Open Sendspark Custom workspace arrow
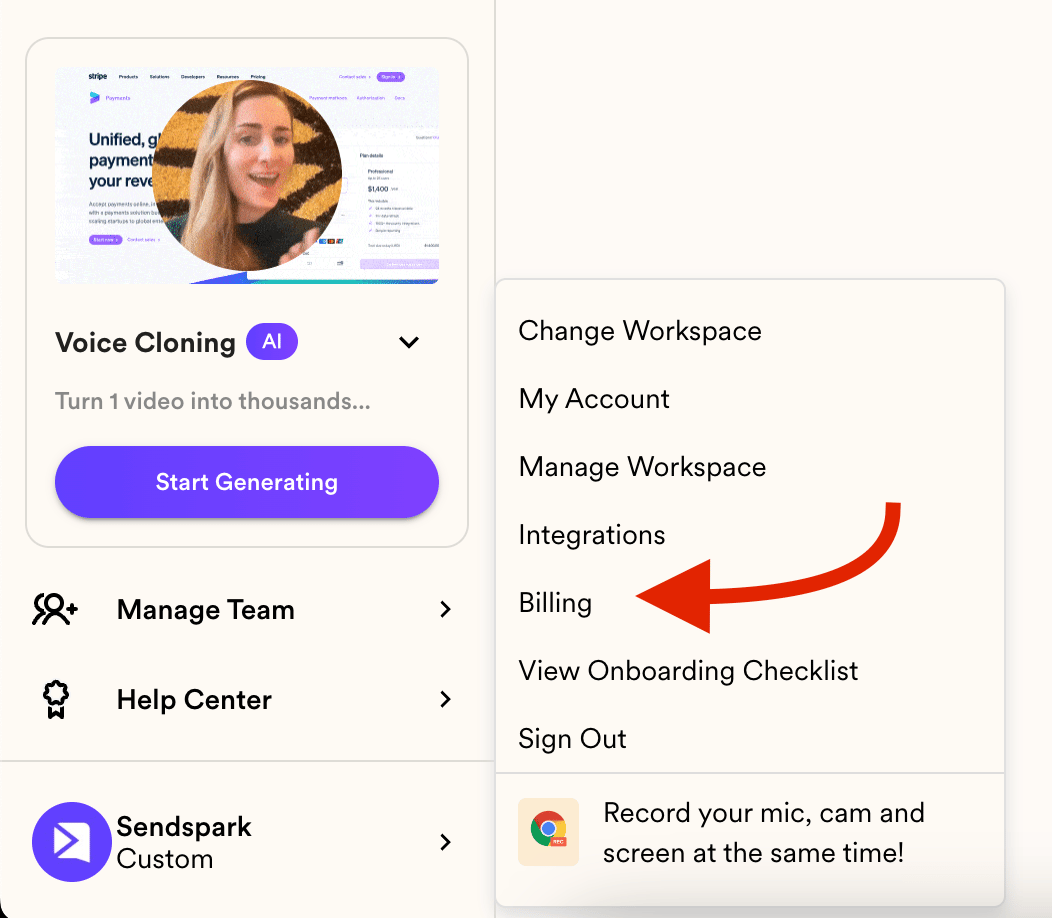The width and height of the screenshot is (1052, 918). [445, 842]
